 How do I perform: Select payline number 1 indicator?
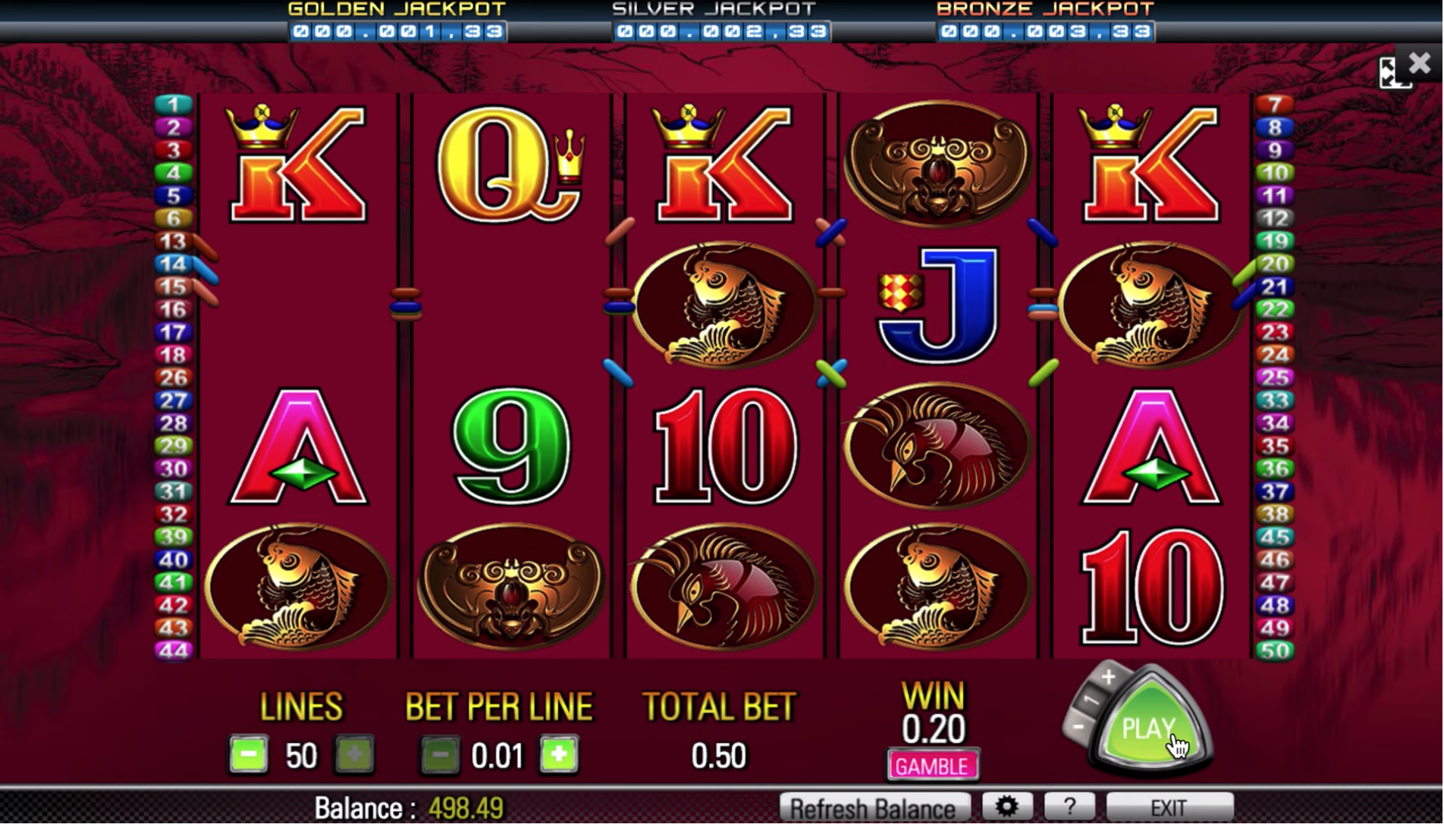click(x=174, y=104)
